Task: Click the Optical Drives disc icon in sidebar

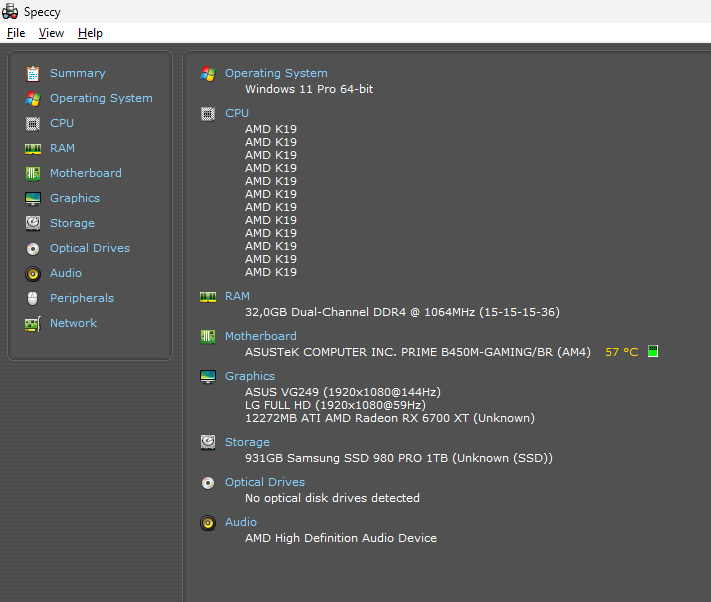Action: coord(33,248)
